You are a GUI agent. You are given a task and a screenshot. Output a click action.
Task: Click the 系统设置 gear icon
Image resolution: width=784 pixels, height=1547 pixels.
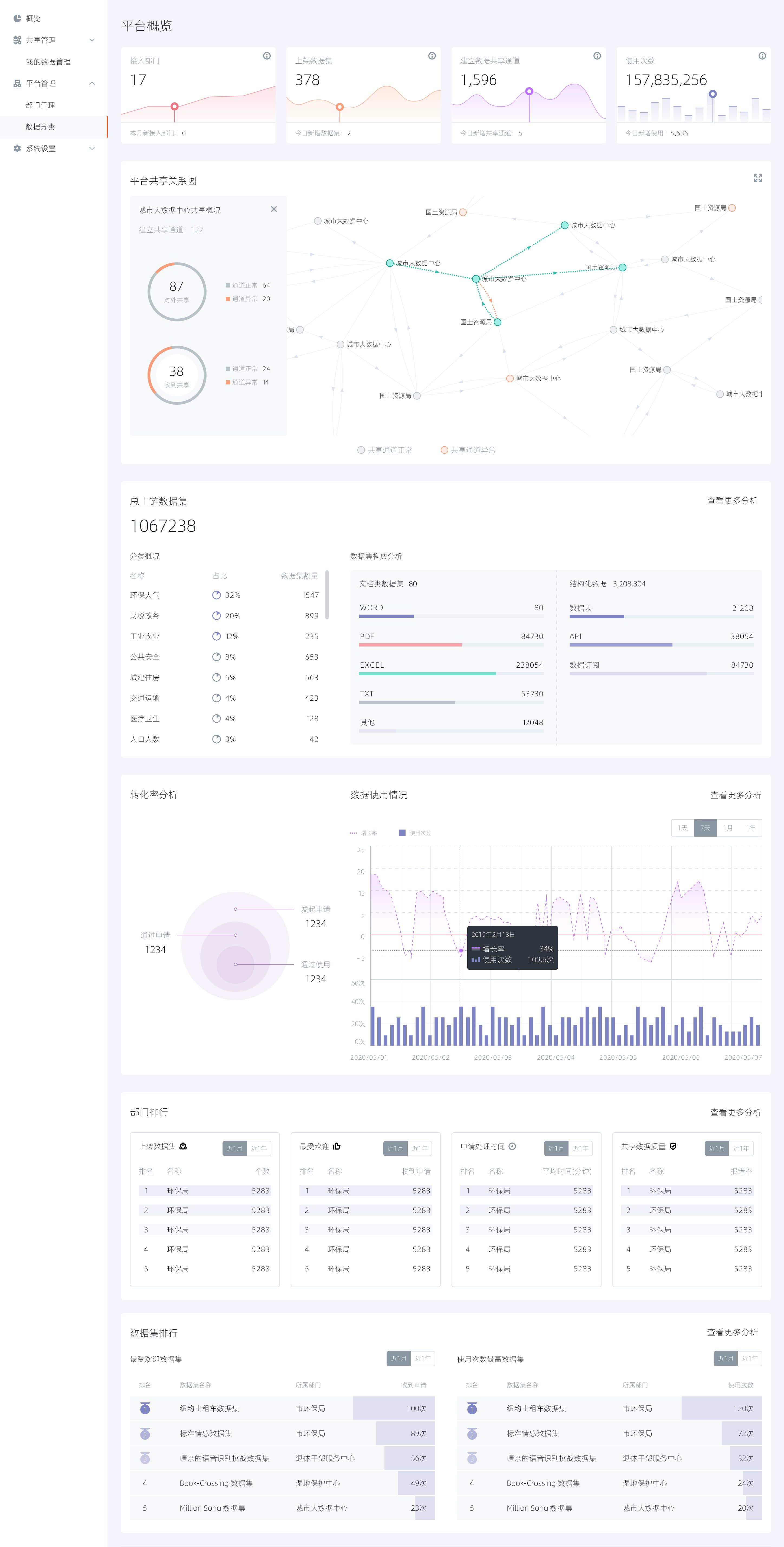tap(17, 148)
